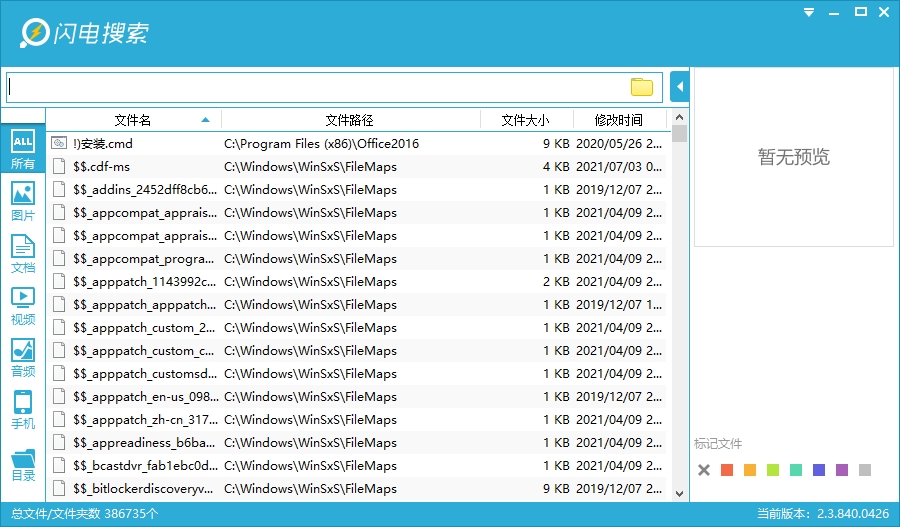Viewport: 900px width, 527px height.
Task: Click the 文件路径 column header
Action: (x=349, y=120)
